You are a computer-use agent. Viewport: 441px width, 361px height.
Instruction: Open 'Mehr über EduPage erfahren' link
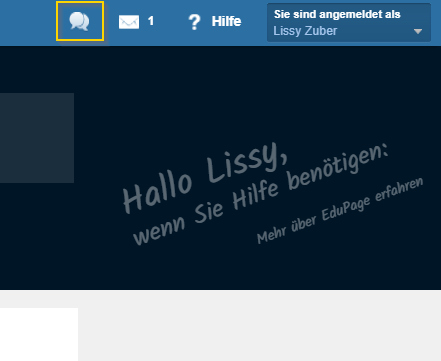340,210
